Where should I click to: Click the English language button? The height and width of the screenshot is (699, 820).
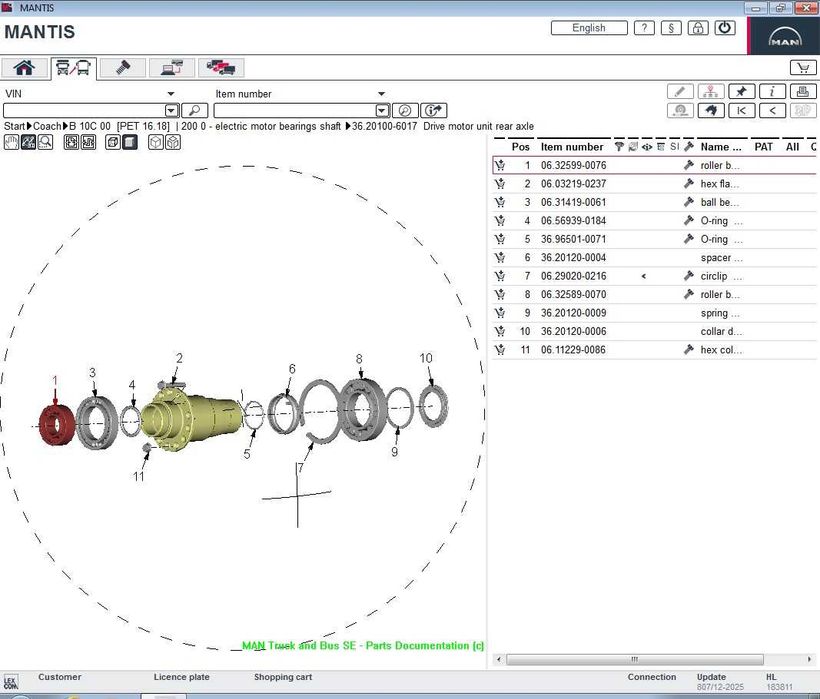coord(589,28)
